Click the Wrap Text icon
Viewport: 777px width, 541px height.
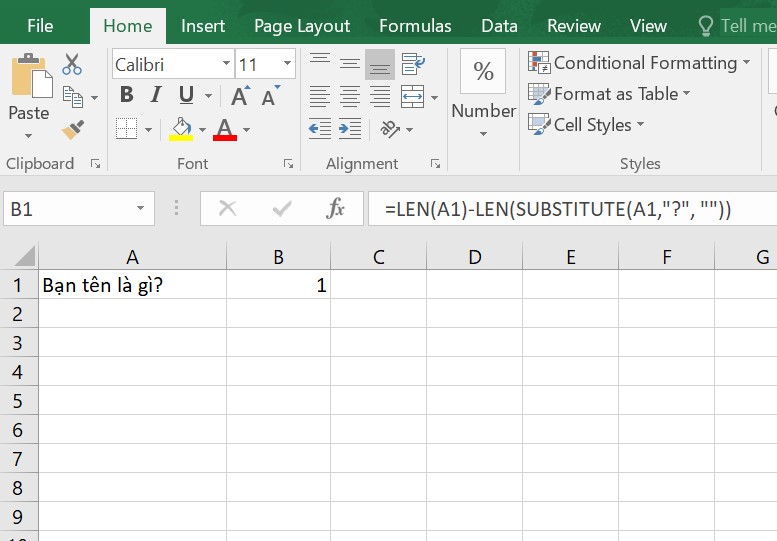click(413, 64)
